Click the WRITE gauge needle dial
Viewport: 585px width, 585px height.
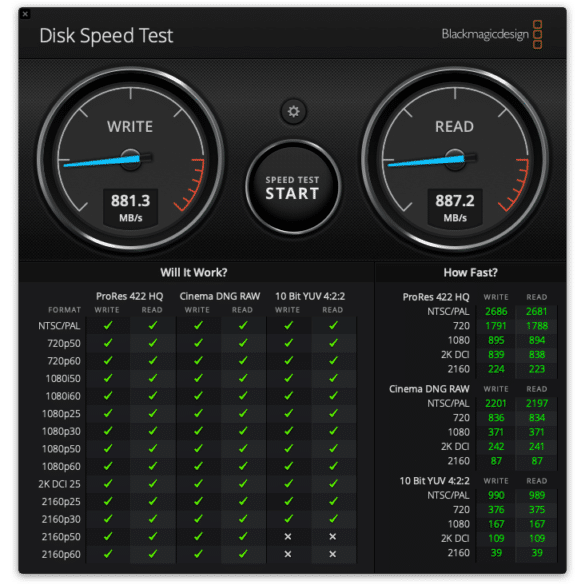[130, 160]
